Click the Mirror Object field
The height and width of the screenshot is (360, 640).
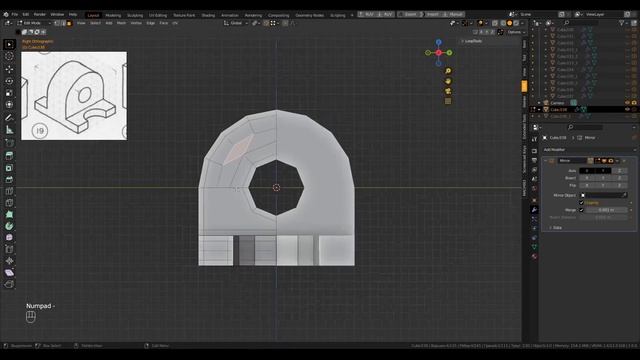(604, 195)
